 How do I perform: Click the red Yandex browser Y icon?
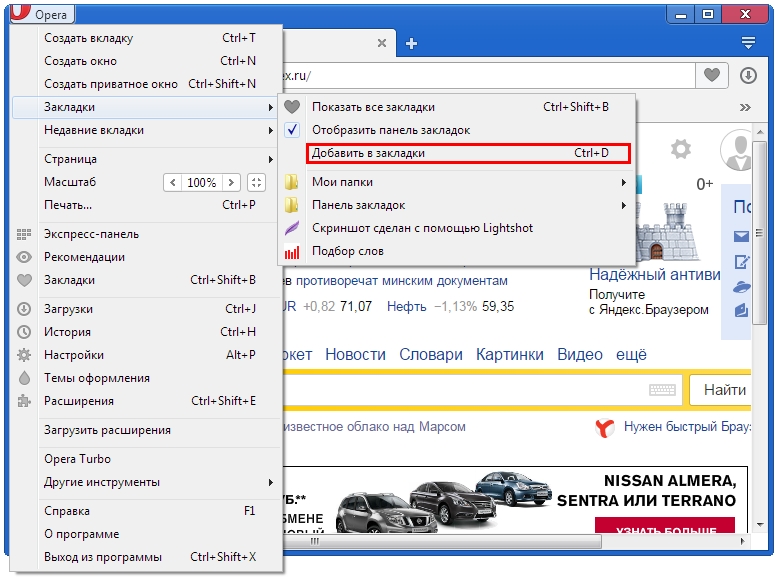click(x=604, y=428)
